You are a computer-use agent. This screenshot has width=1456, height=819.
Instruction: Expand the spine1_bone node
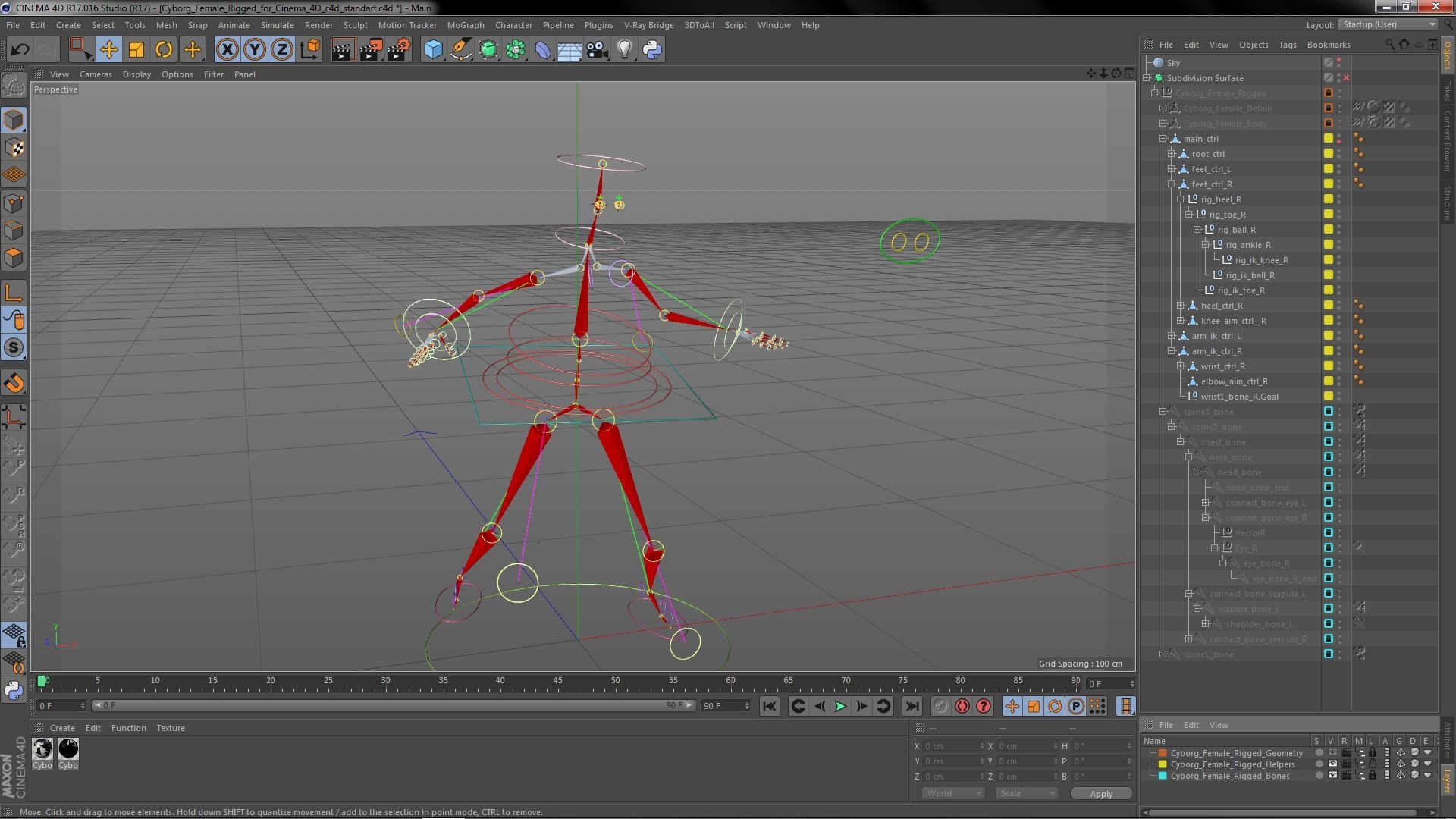(1163, 654)
